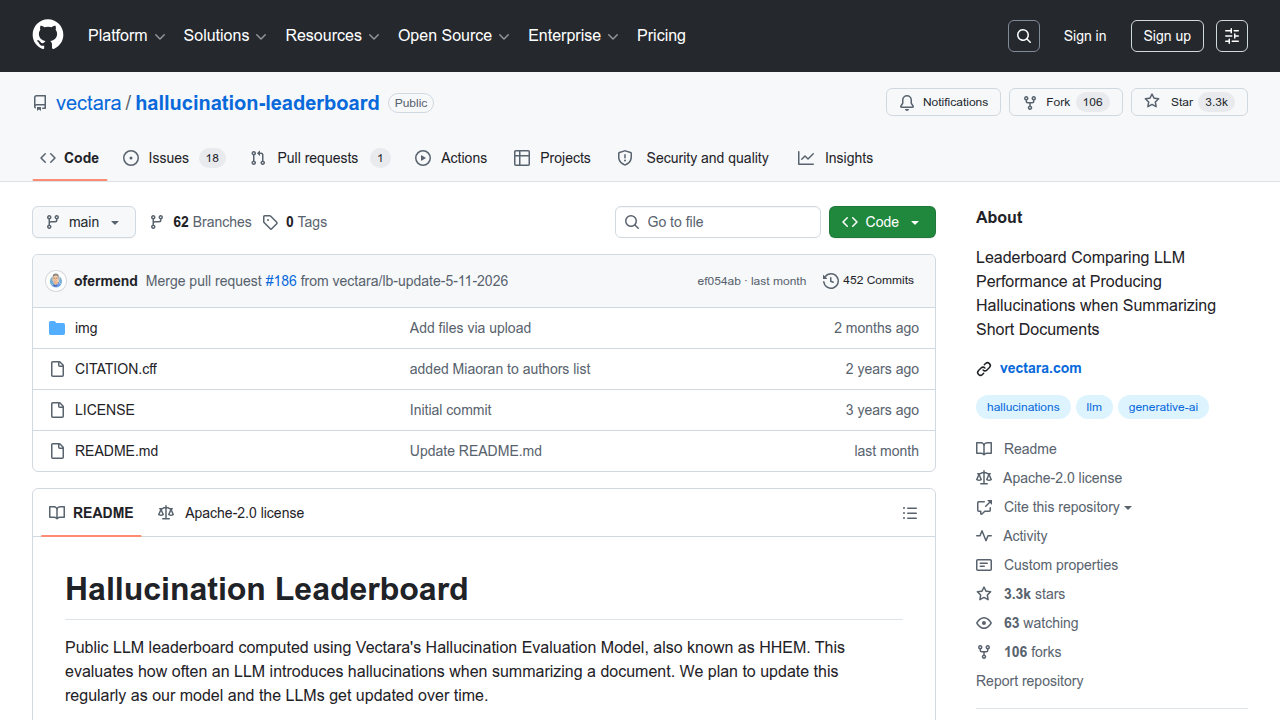The width and height of the screenshot is (1280, 720).
Task: Select the README tab in file viewer
Action: coord(91,513)
